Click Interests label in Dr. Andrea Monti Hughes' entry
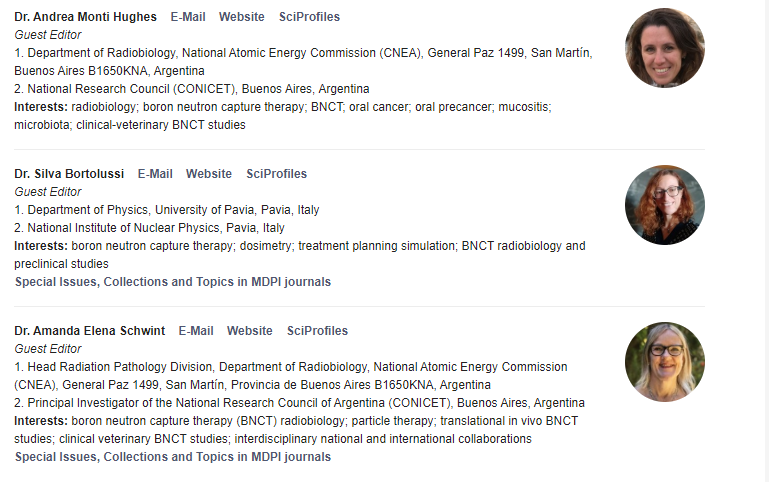This screenshot has height=482, width=769. coord(41,107)
